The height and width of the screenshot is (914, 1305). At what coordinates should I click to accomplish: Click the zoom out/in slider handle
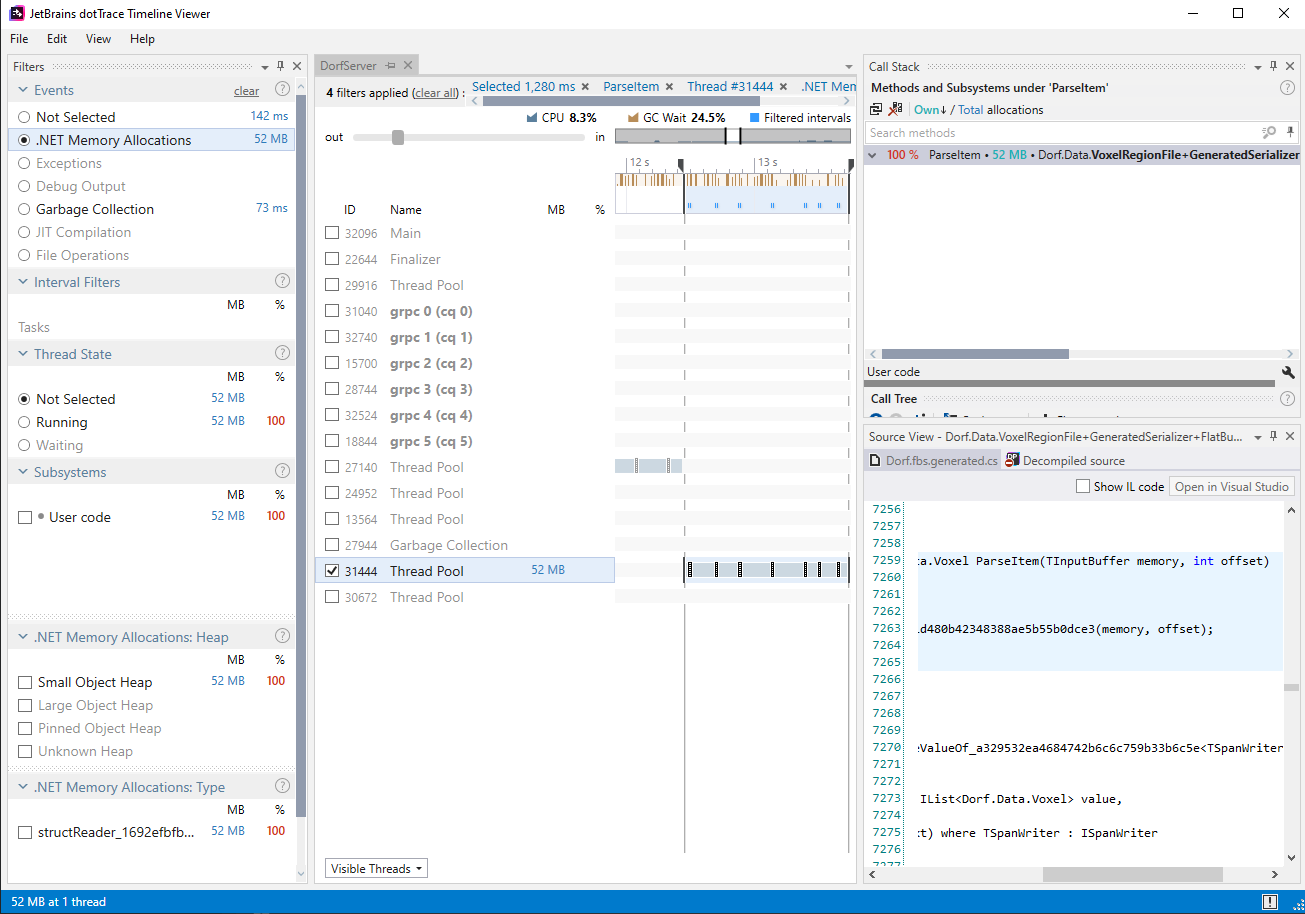coord(398,137)
